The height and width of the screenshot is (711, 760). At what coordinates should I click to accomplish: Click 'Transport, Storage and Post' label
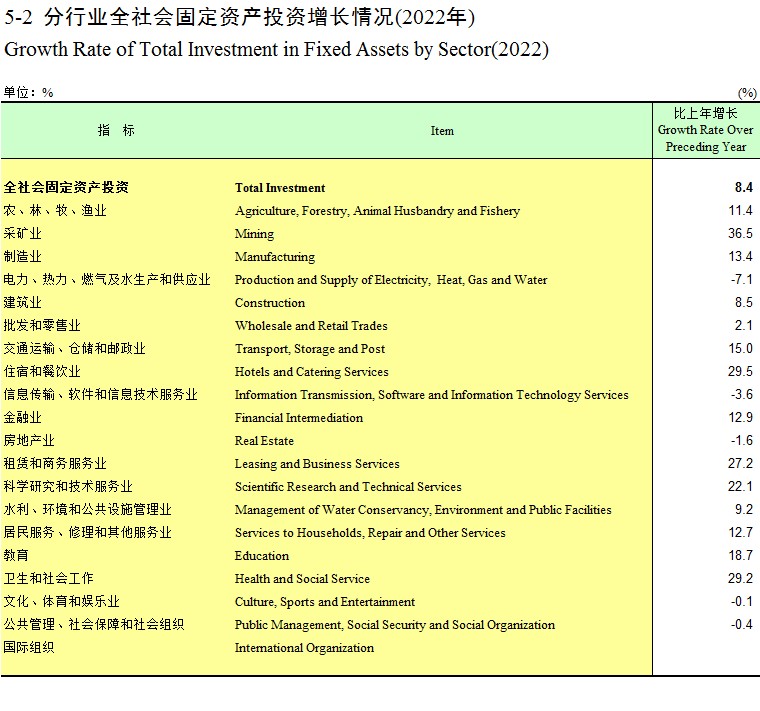(x=310, y=349)
